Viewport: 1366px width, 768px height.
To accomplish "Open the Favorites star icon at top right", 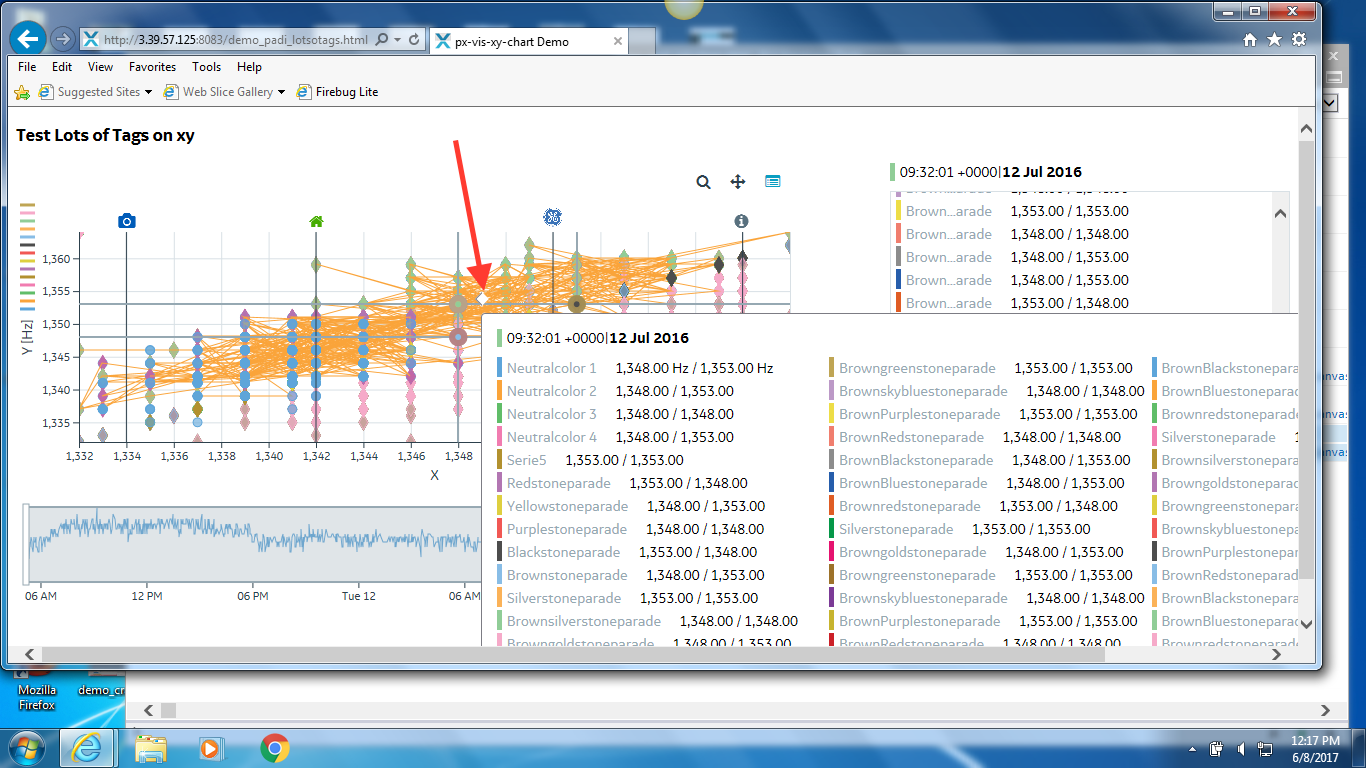I will pos(1274,40).
